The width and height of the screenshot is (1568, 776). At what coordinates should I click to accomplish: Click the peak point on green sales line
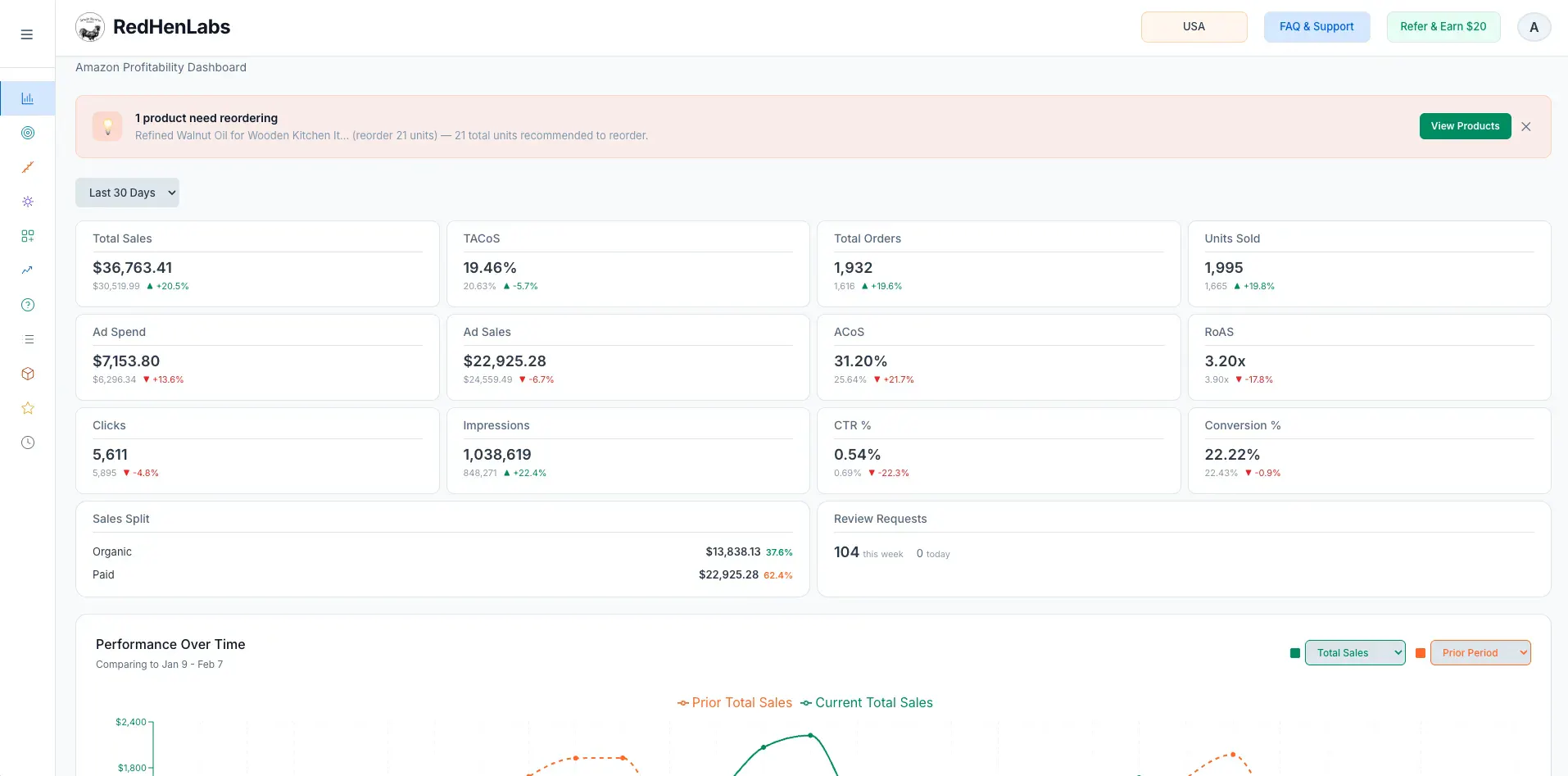pos(811,736)
